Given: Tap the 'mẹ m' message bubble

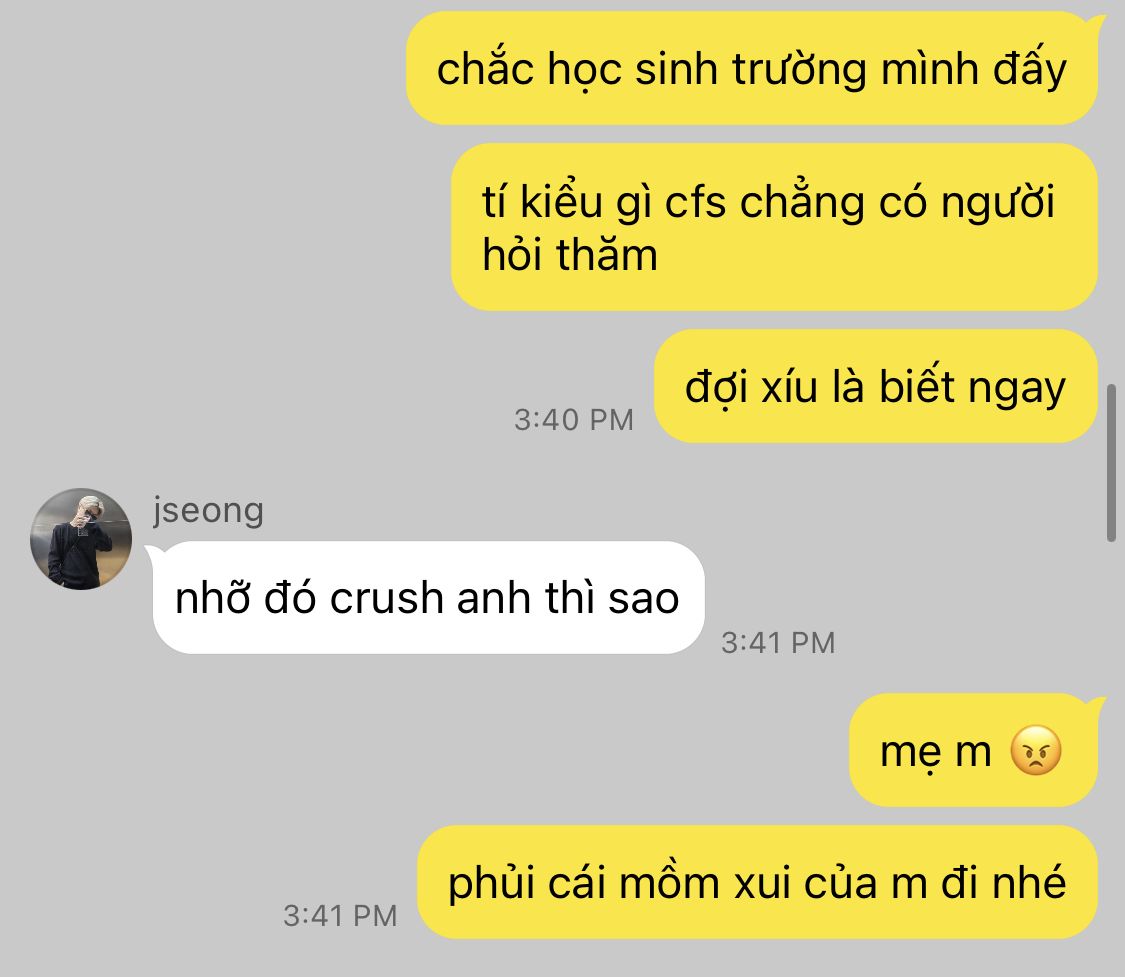Looking at the screenshot, I should tap(974, 750).
